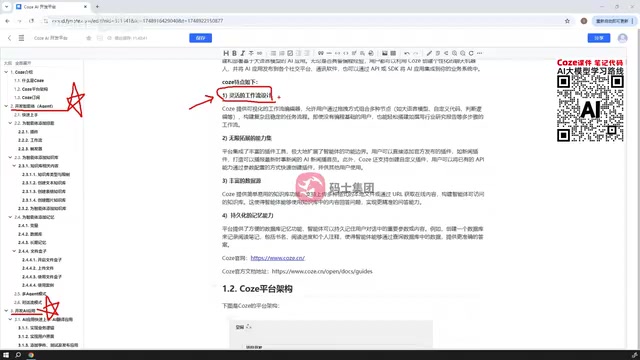Open the user avatar menu
This screenshot has height=360, width=640.
coord(622,38)
